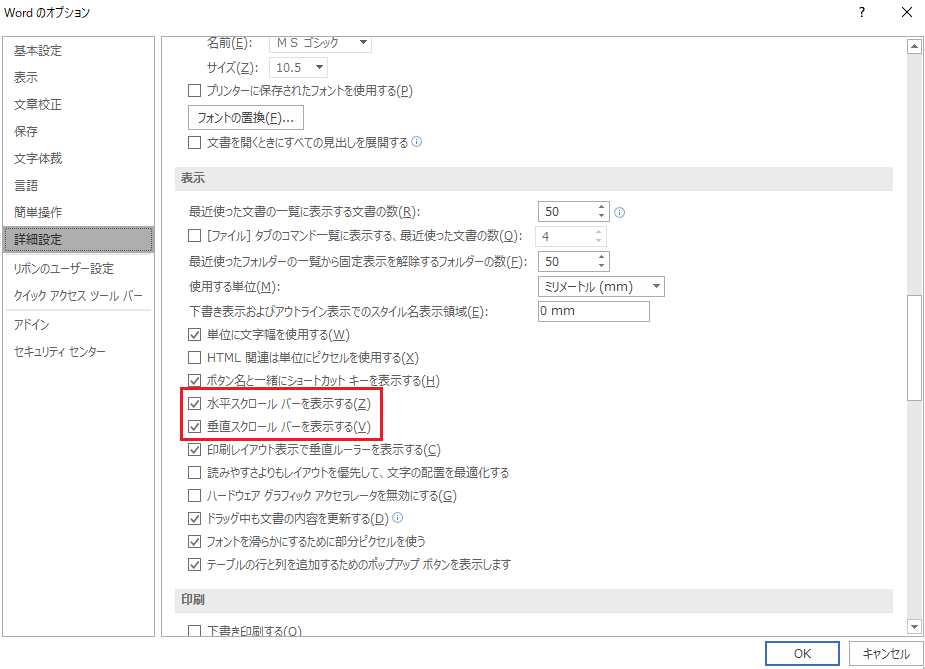
Task: Open 使用する単位 ミリメートル (mm) dropdown
Action: click(656, 287)
